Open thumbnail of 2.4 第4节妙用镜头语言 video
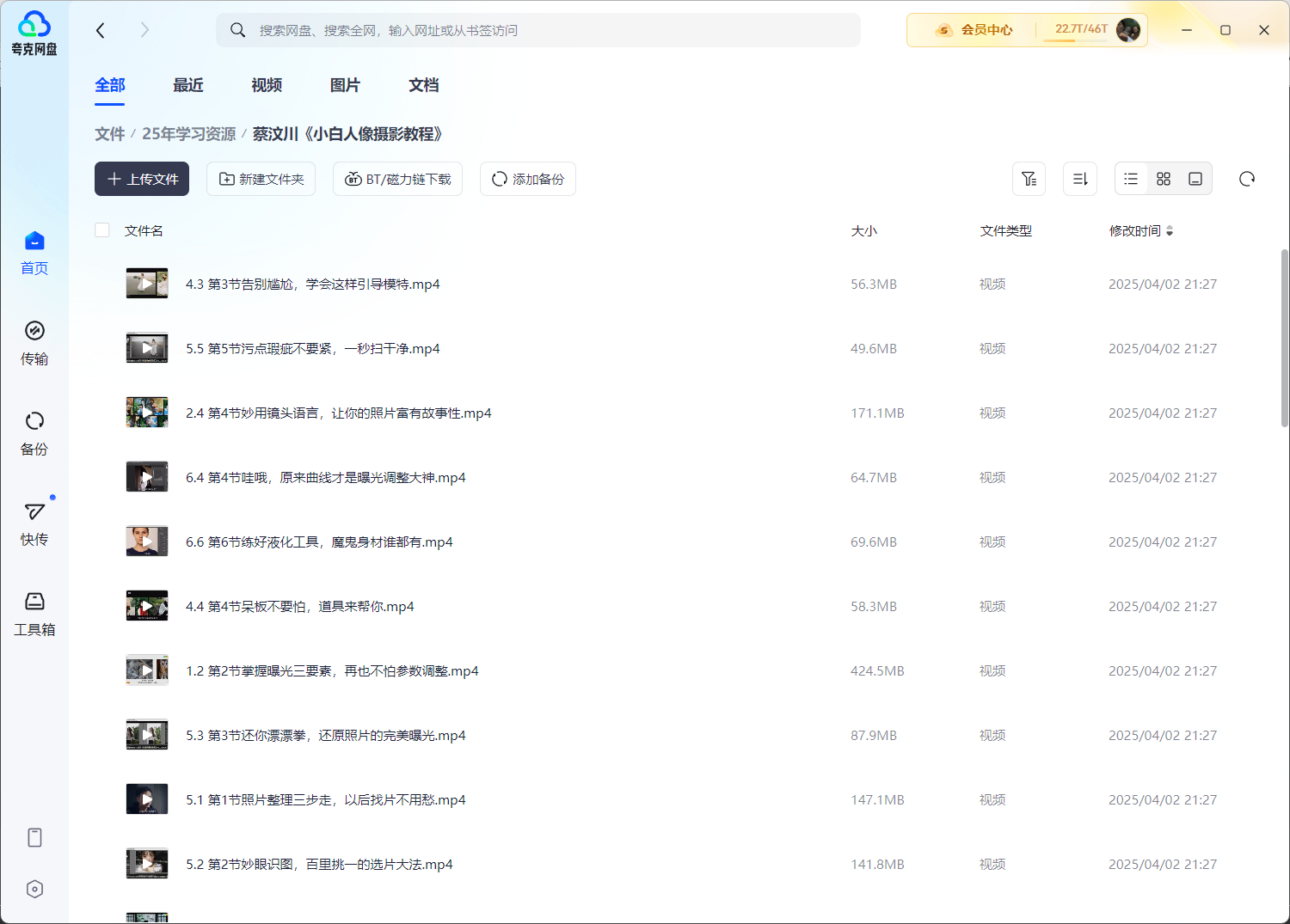 tap(147, 413)
